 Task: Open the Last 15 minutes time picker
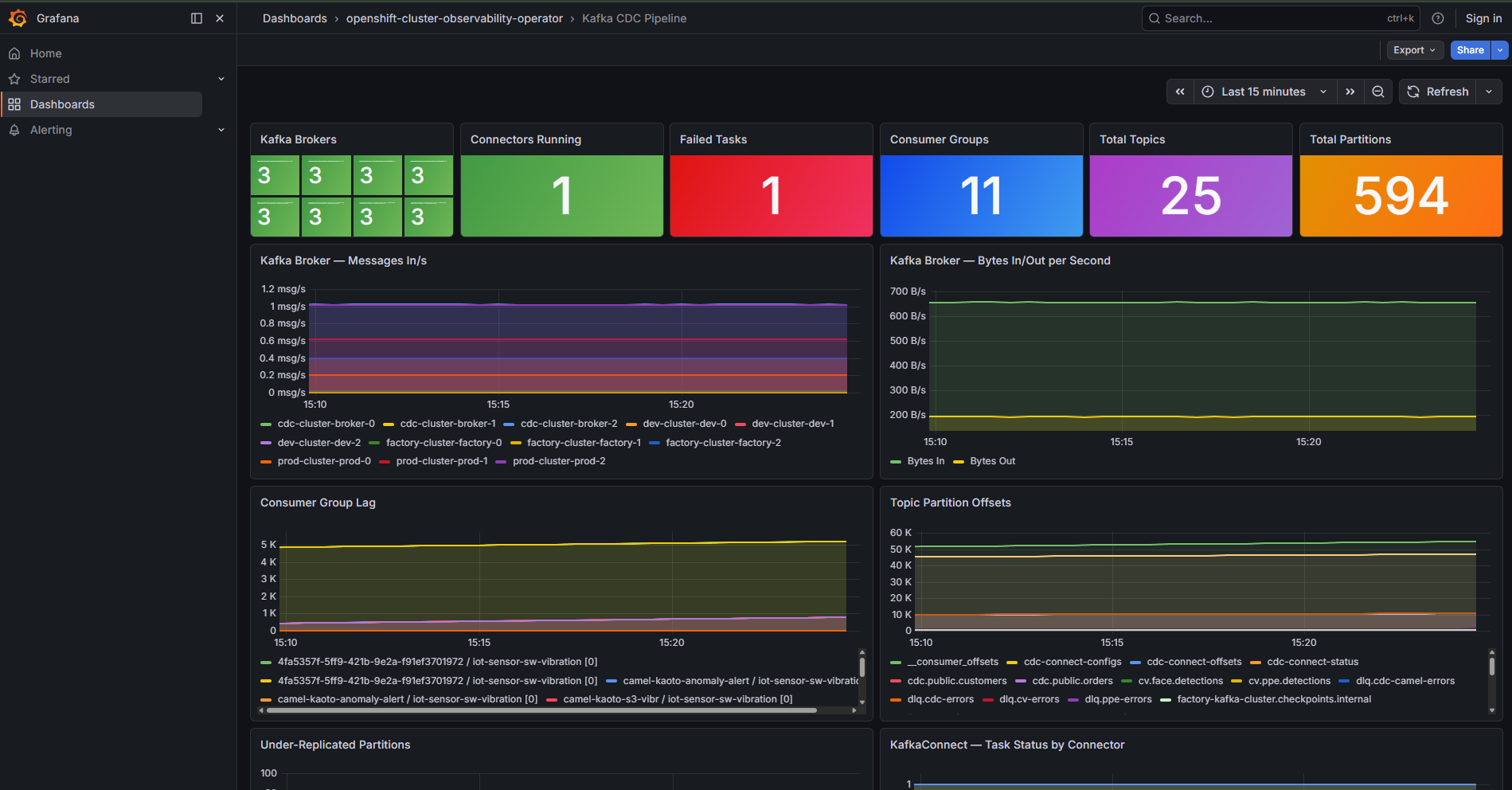[x=1264, y=92]
